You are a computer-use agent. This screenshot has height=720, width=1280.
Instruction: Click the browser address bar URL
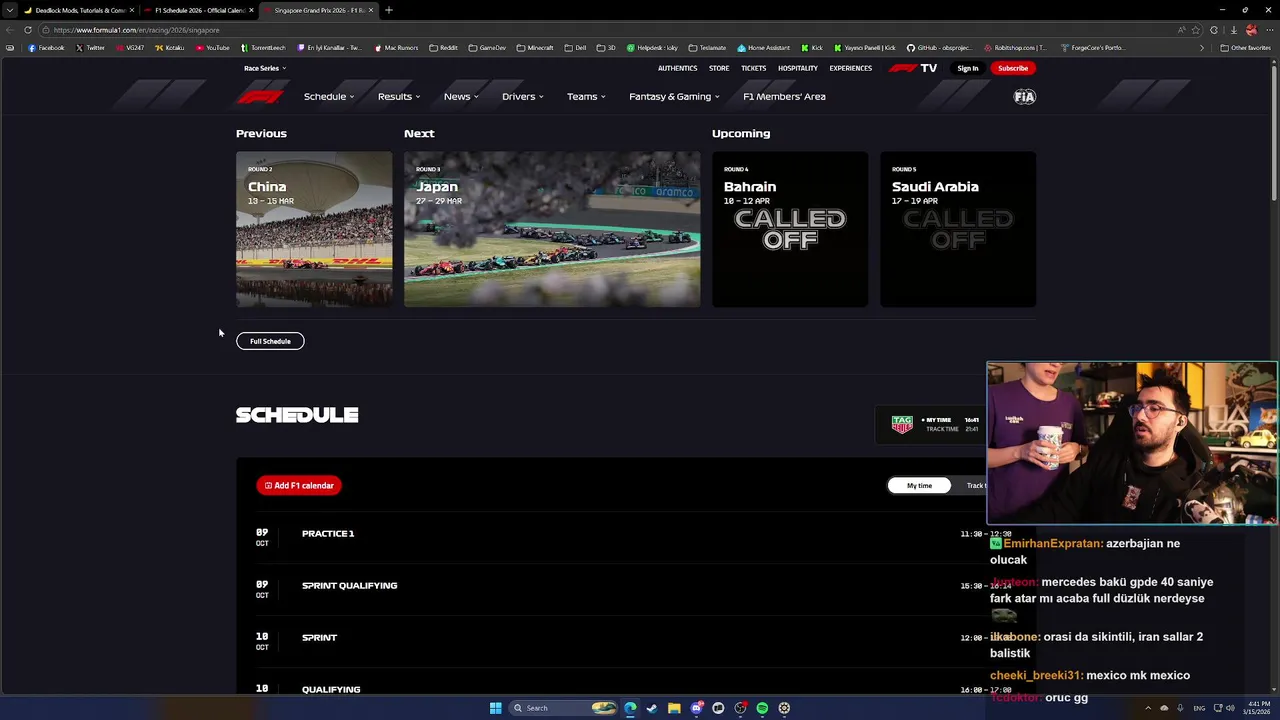click(137, 30)
